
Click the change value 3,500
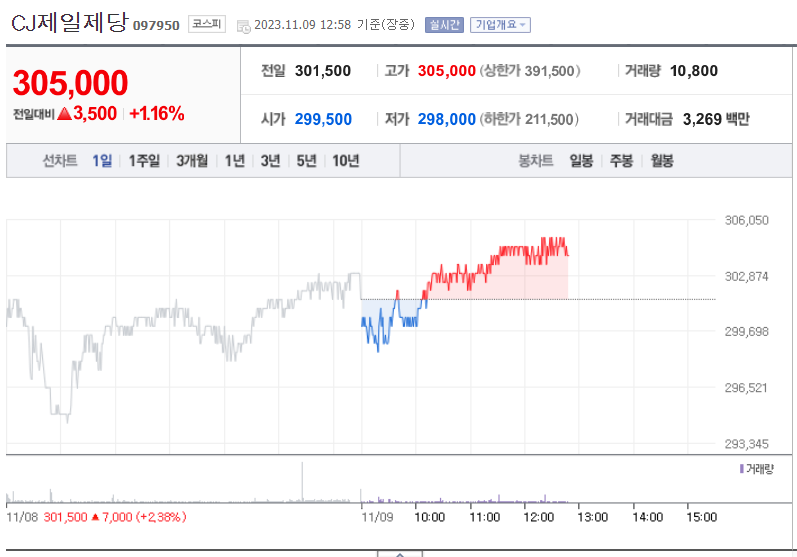click(x=95, y=113)
